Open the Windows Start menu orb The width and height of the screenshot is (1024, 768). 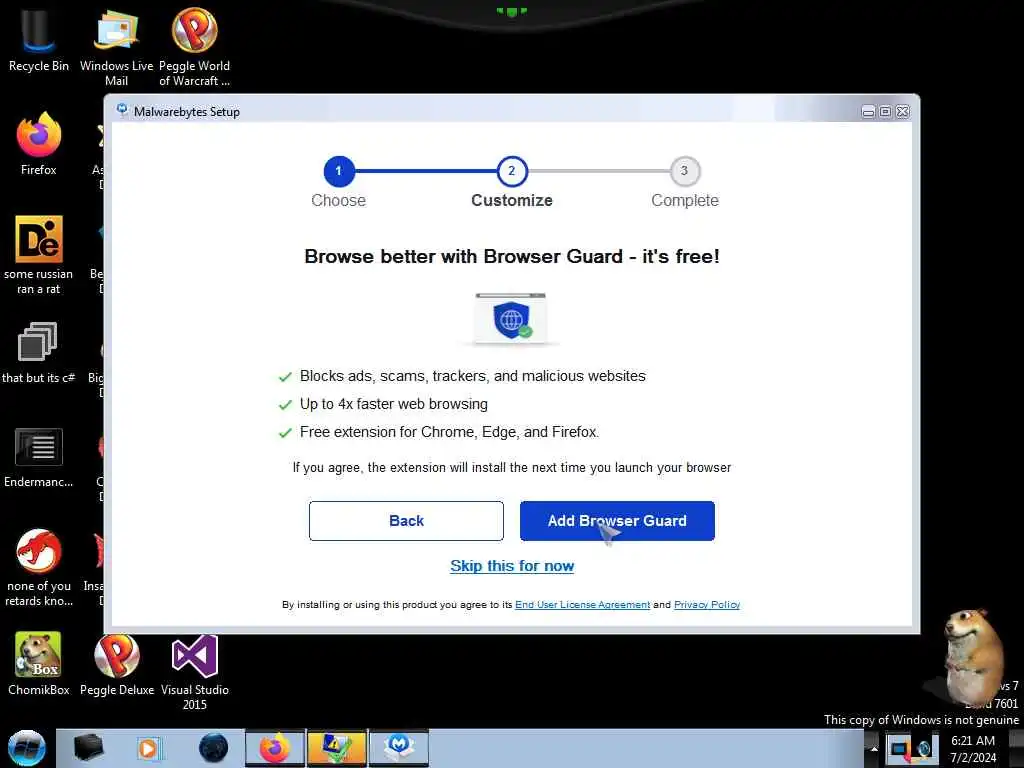pos(27,748)
